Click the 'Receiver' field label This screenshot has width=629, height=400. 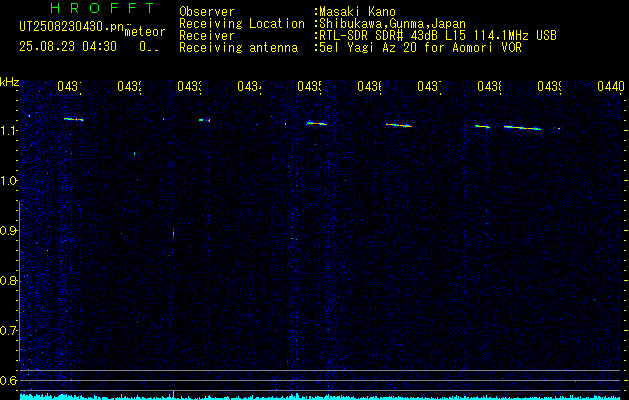(207, 36)
